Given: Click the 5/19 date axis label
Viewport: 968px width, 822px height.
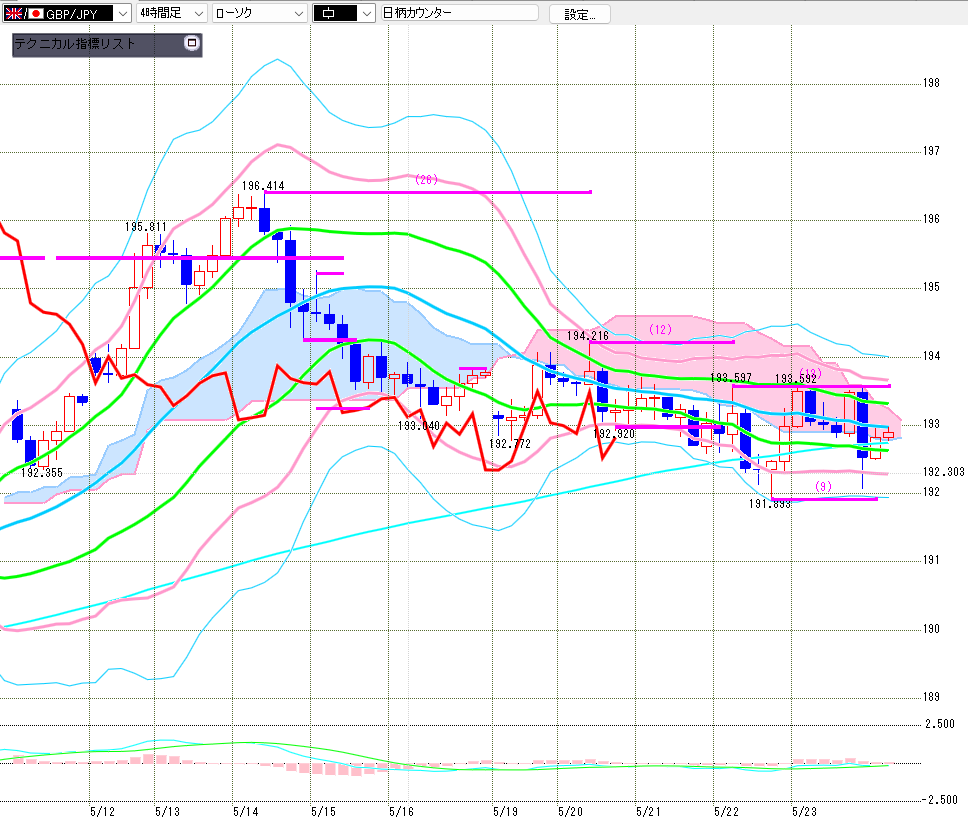Looking at the screenshot, I should 506,812.
